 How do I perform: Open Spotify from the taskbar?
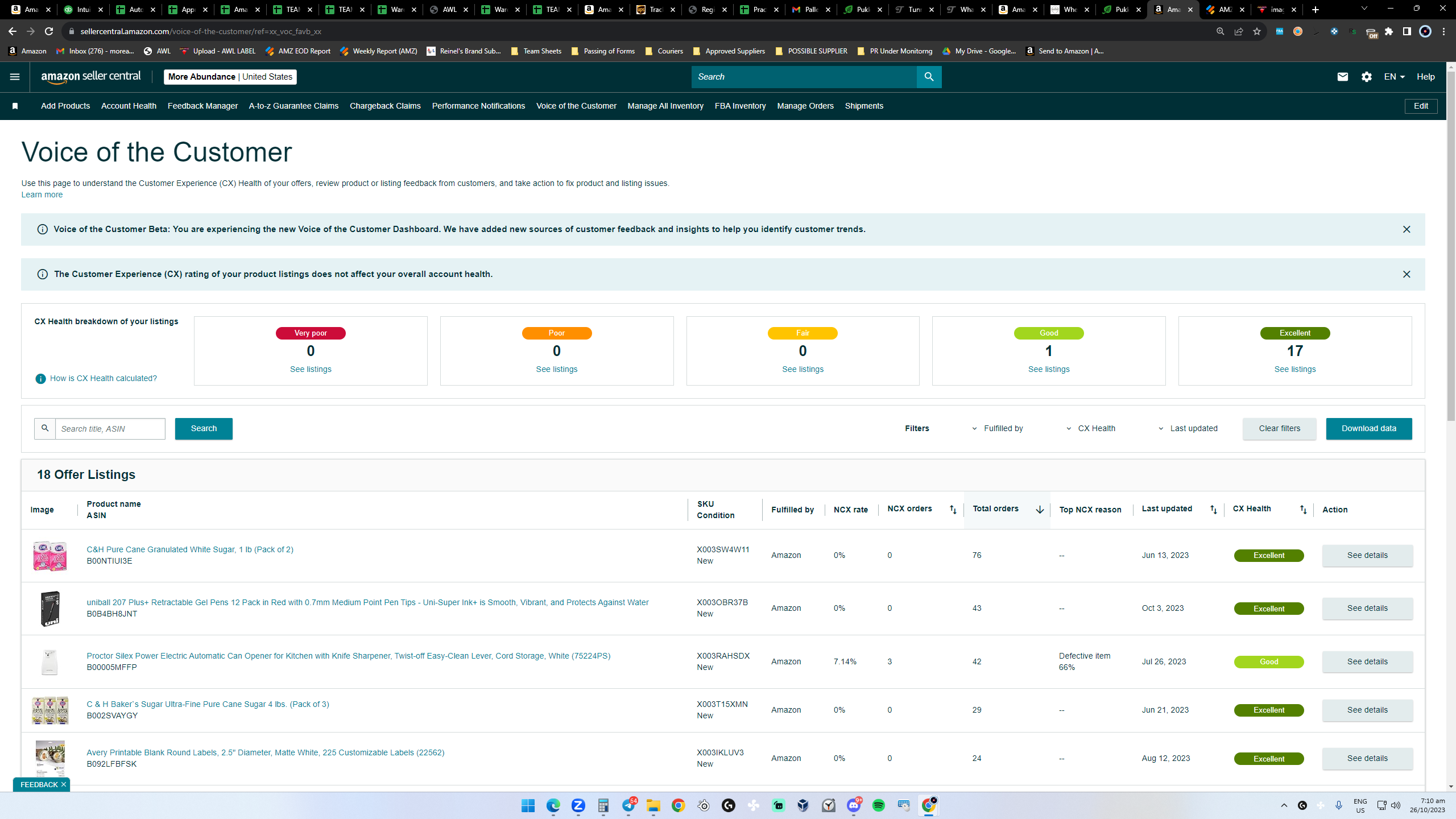879,805
